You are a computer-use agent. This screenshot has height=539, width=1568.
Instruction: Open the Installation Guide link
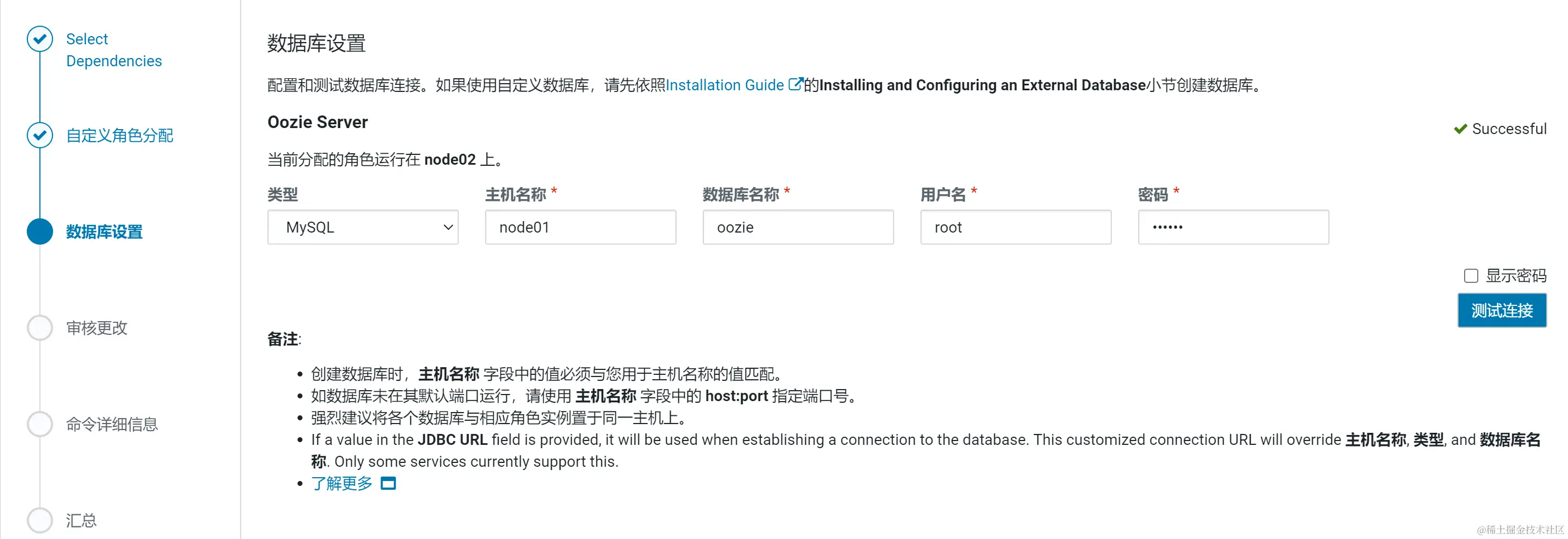(726, 85)
